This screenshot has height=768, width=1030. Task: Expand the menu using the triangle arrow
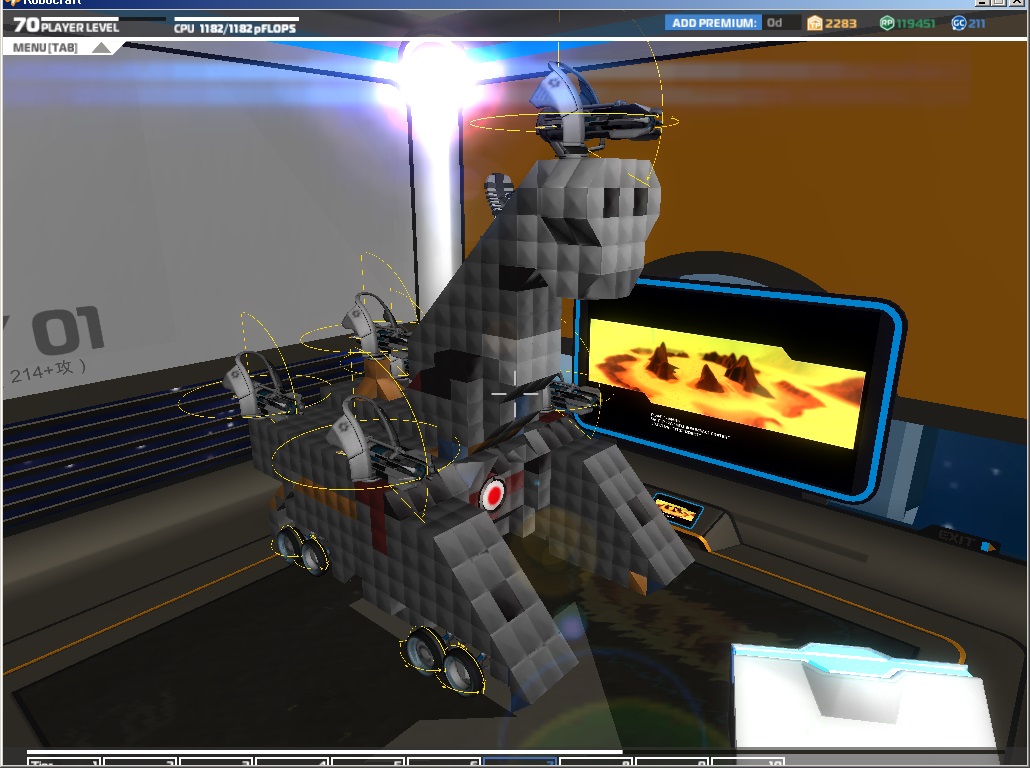pyautogui.click(x=101, y=47)
